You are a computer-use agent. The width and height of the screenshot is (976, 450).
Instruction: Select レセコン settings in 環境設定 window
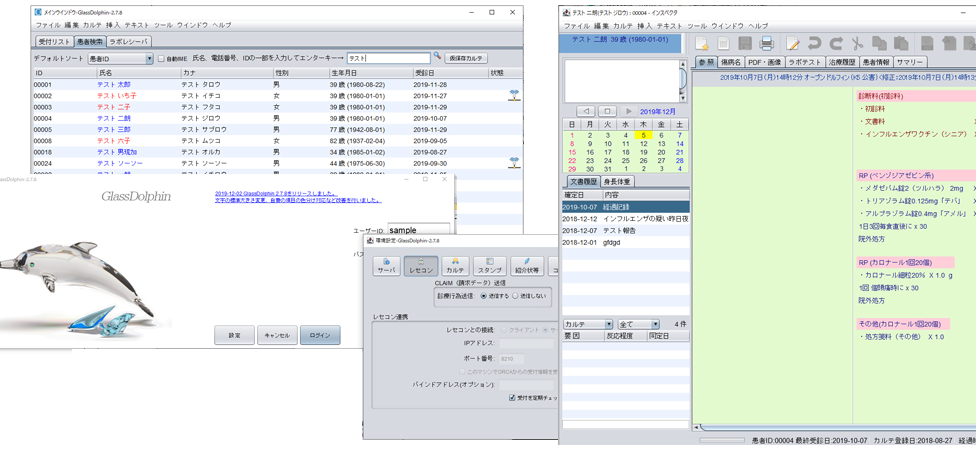[x=421, y=266]
